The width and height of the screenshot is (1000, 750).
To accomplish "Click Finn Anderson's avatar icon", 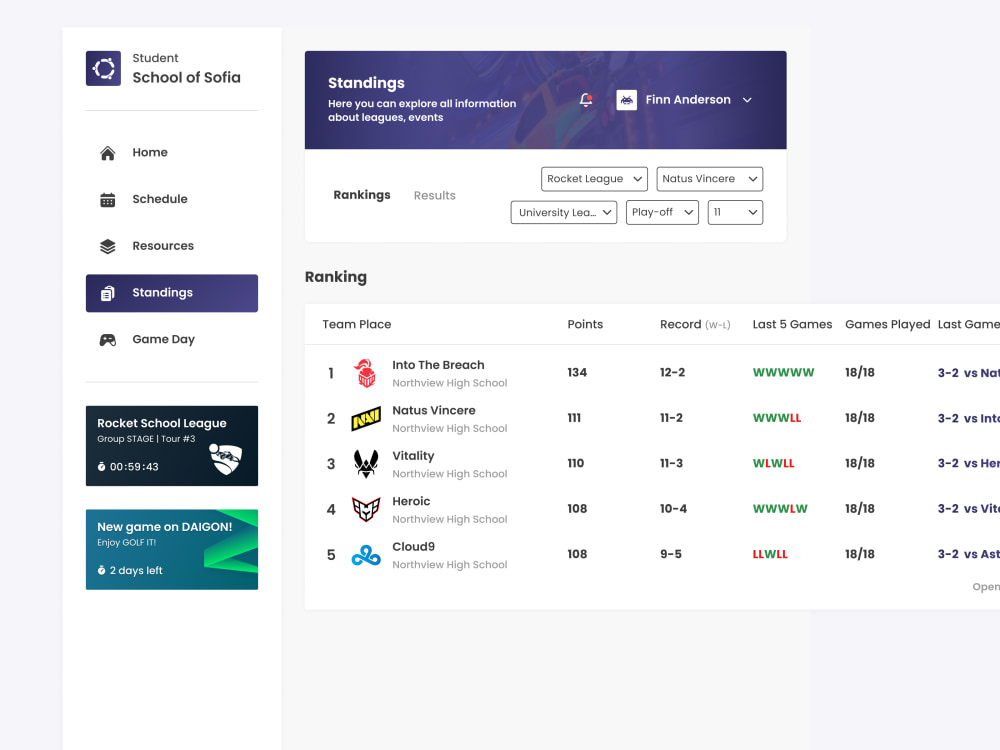I will 626,100.
